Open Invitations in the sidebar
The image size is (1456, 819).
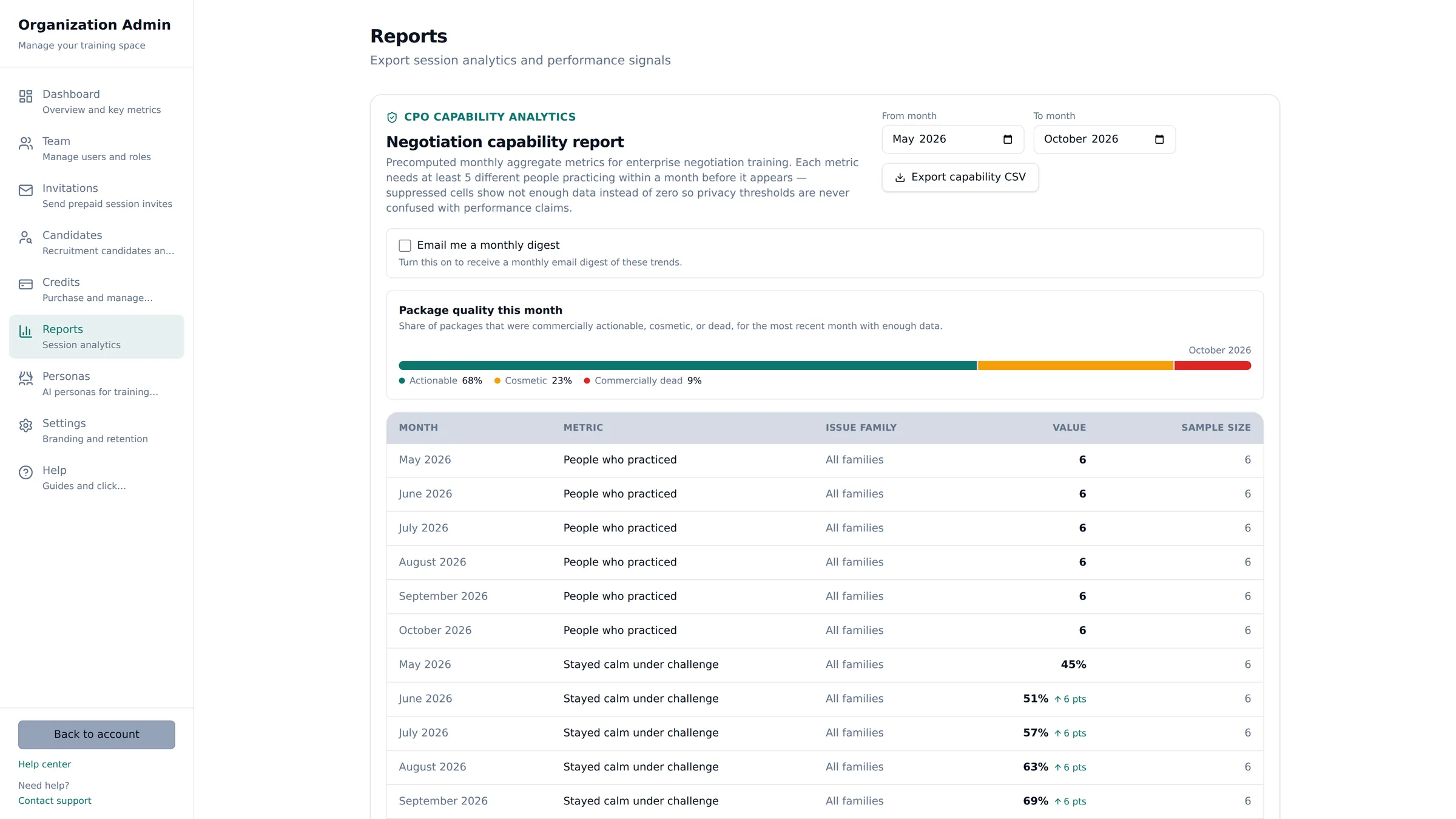pos(96,195)
